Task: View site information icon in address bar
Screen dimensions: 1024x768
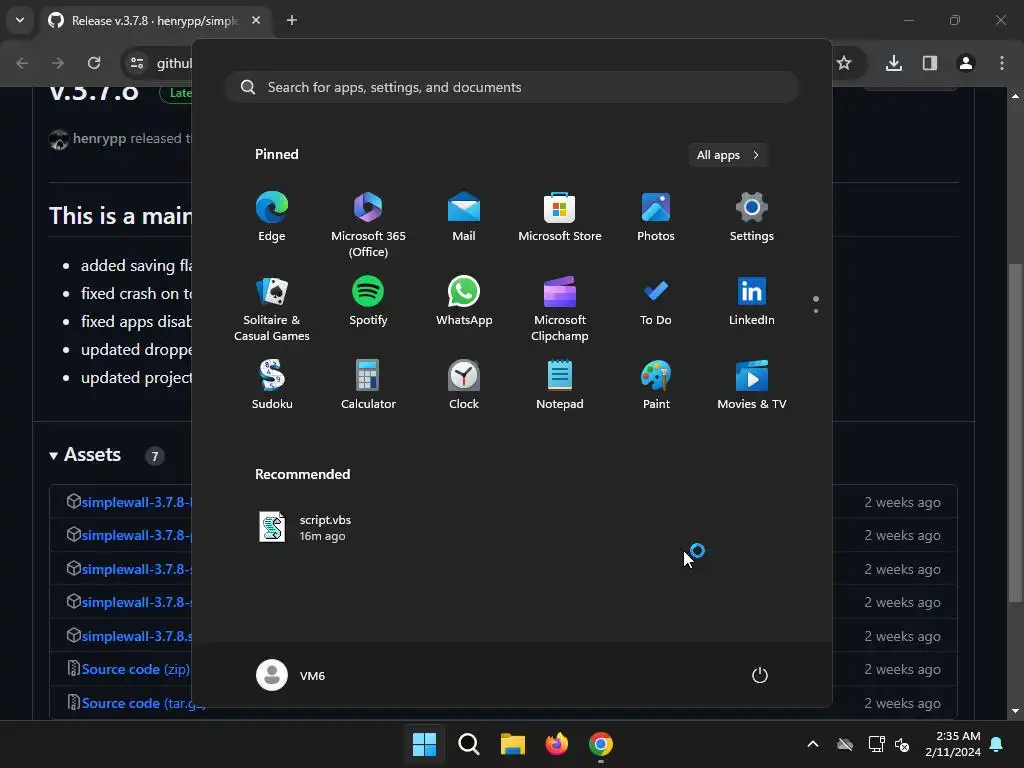Action: point(136,63)
